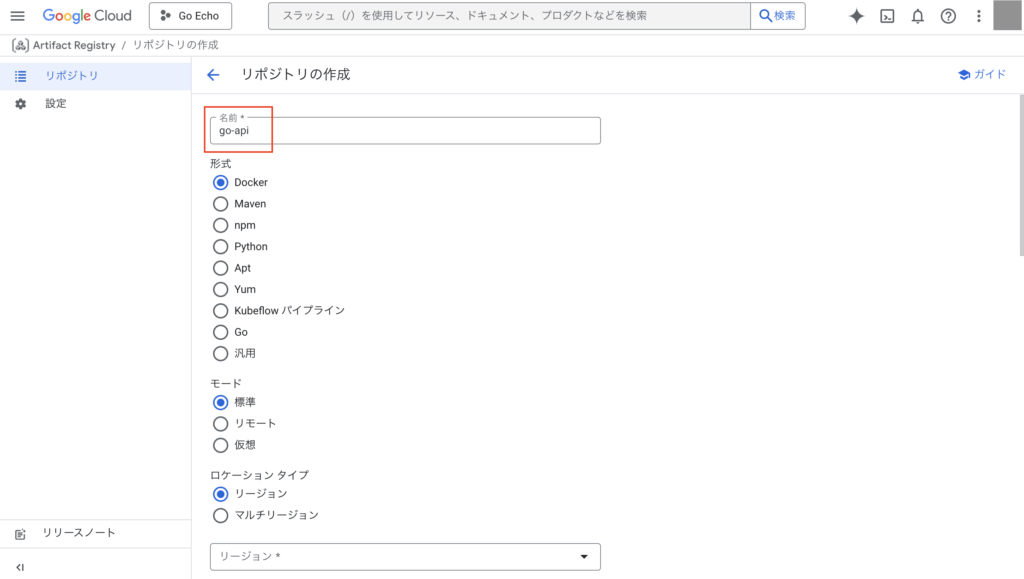
Task: Collapse the sidebar with the bottom-left arrow
Action: click(x=20, y=567)
